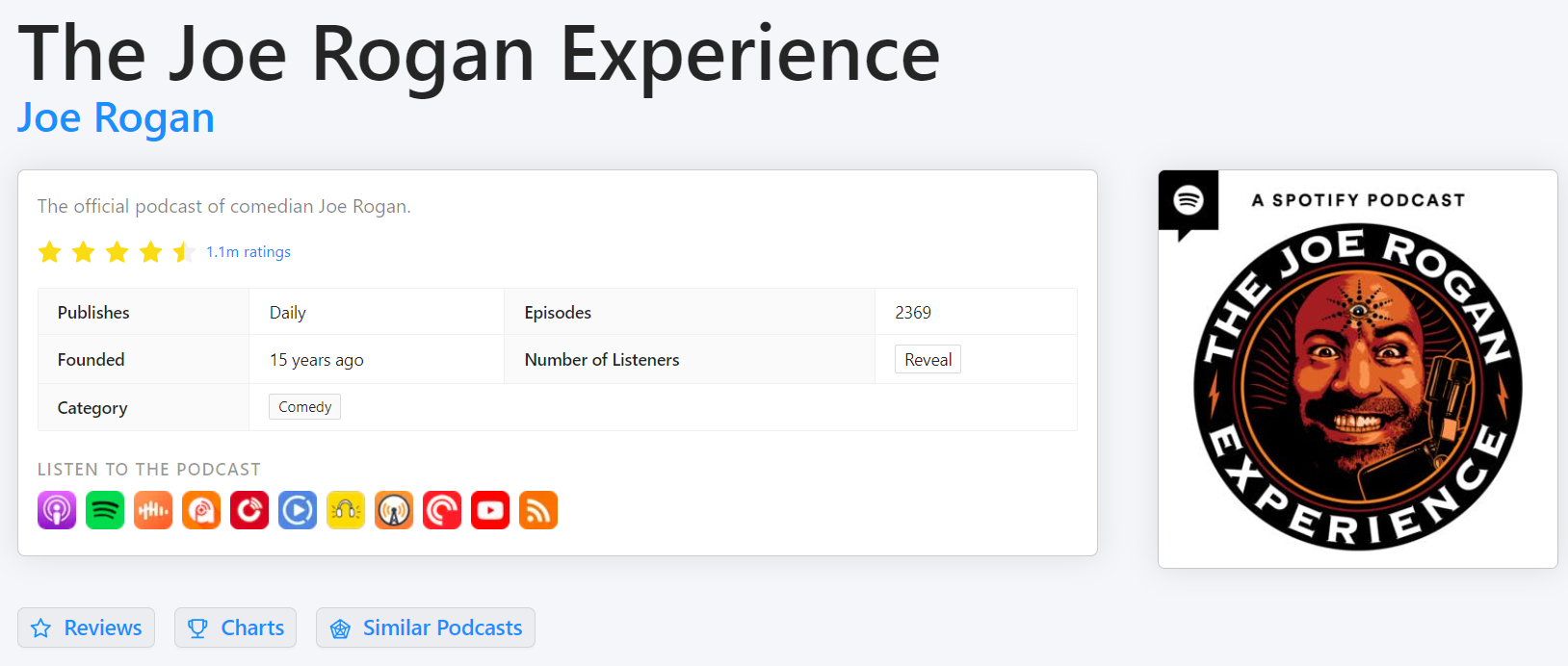This screenshot has width=1568, height=666.
Task: Listen on Spotify via green icon
Action: coord(105,510)
